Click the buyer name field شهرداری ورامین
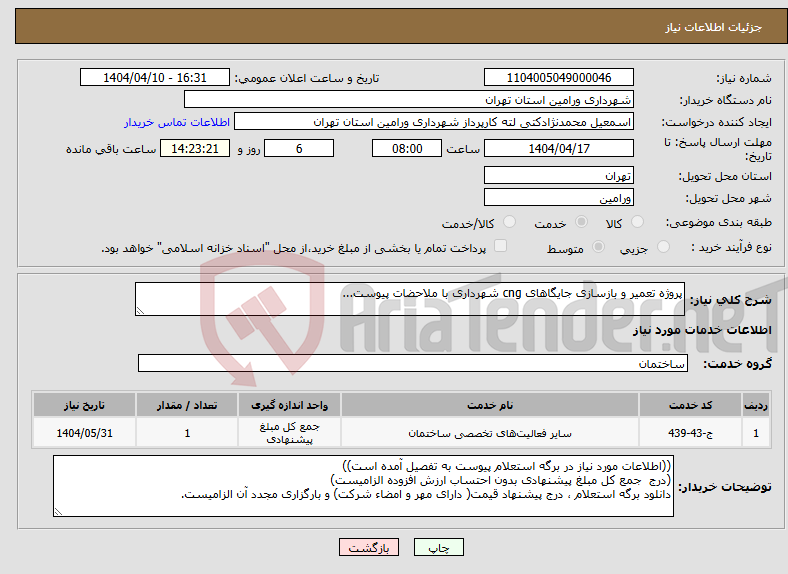The width and height of the screenshot is (788, 574). 409,100
